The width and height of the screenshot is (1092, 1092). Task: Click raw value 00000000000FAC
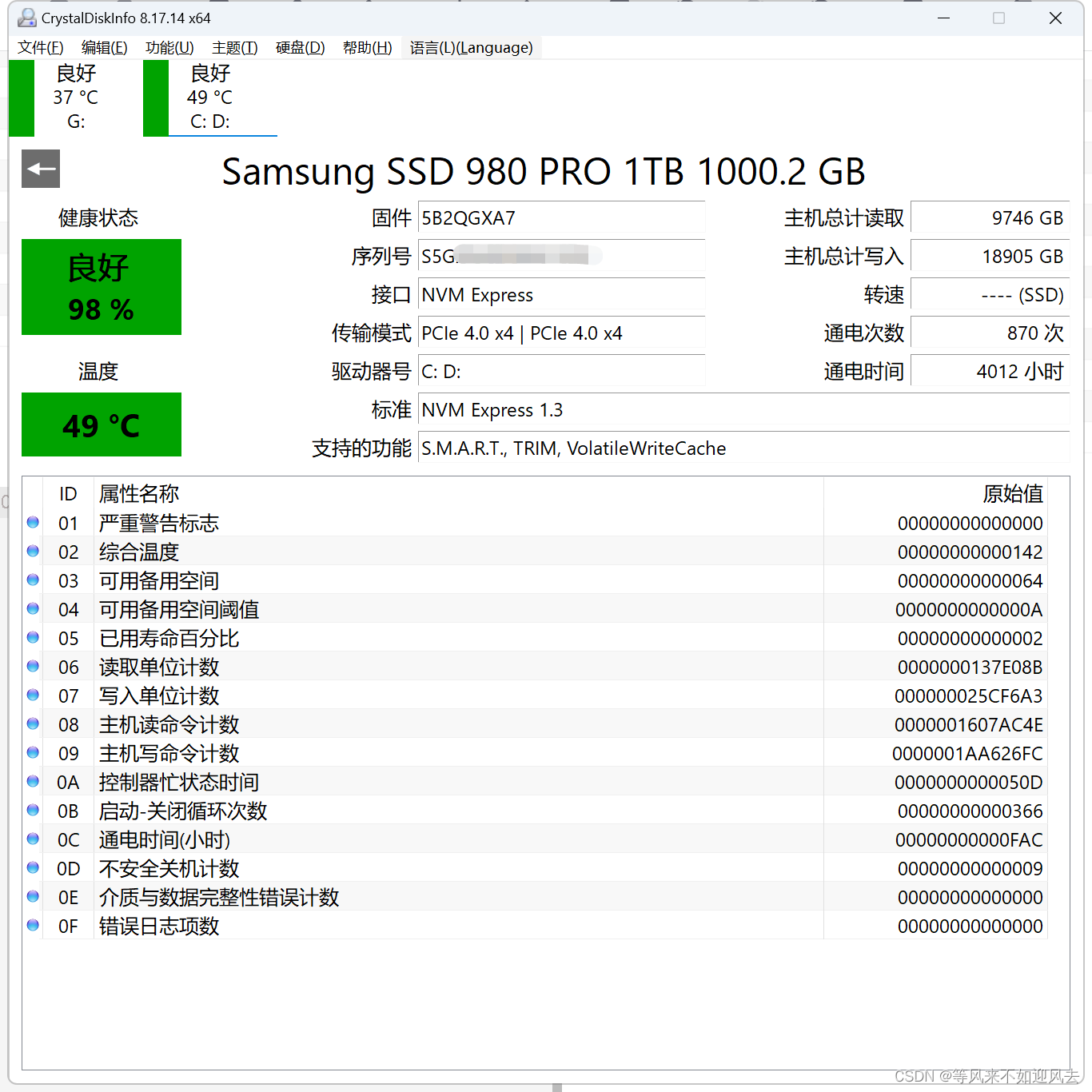(x=969, y=839)
